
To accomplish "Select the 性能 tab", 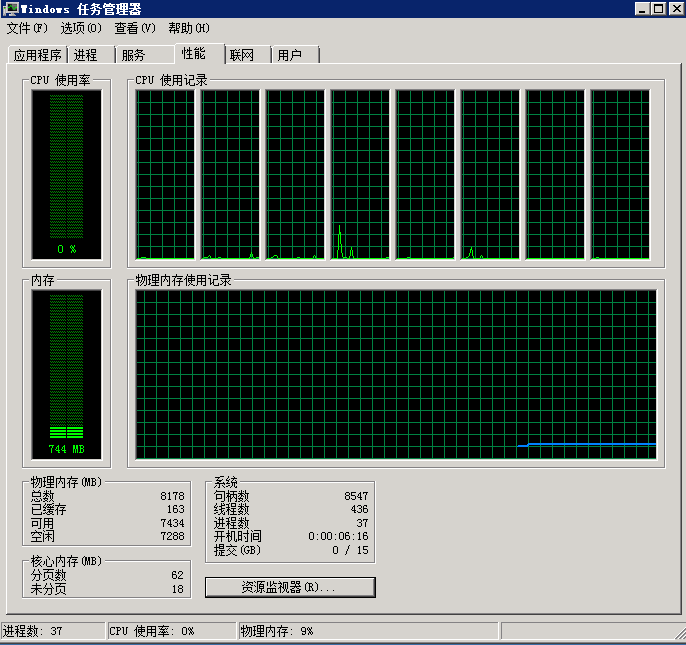I will click(x=200, y=54).
